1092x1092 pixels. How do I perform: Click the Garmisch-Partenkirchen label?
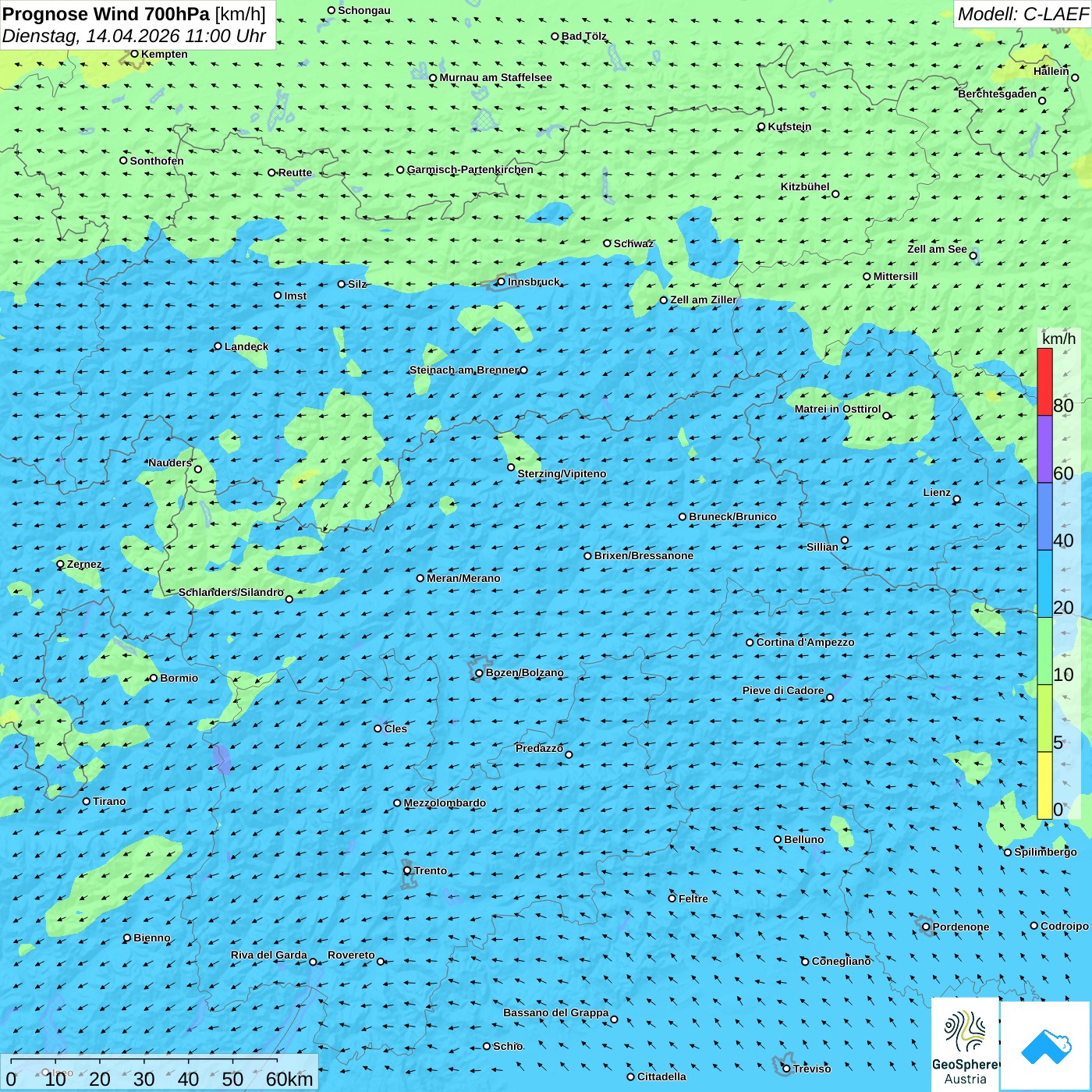point(470,169)
